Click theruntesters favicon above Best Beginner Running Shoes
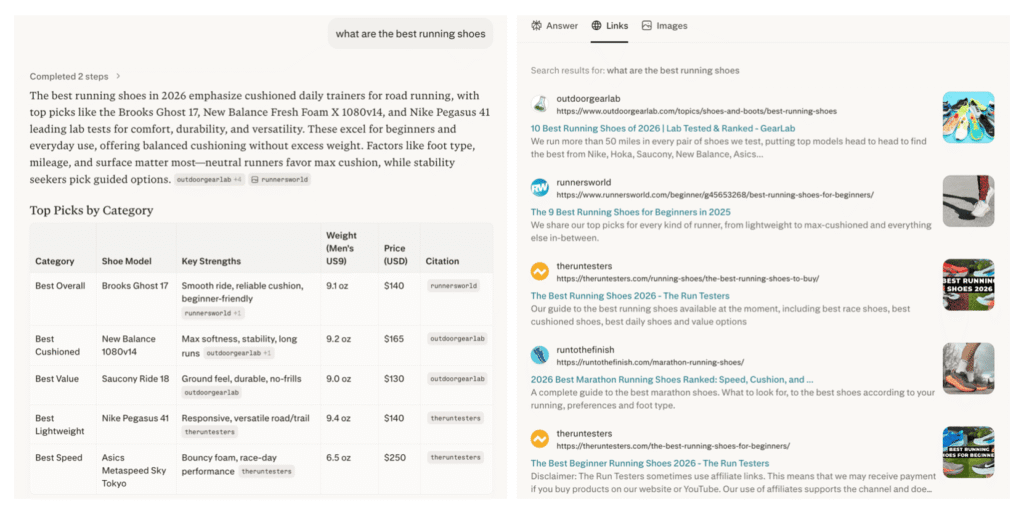 [539, 439]
